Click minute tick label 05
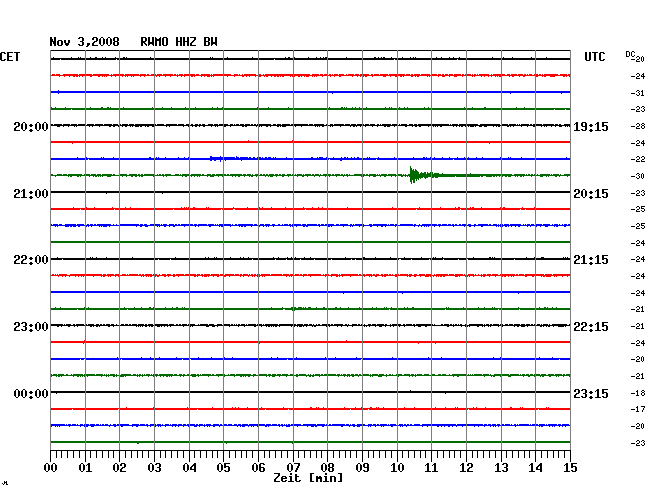This screenshot has height=494, width=650. (223, 467)
